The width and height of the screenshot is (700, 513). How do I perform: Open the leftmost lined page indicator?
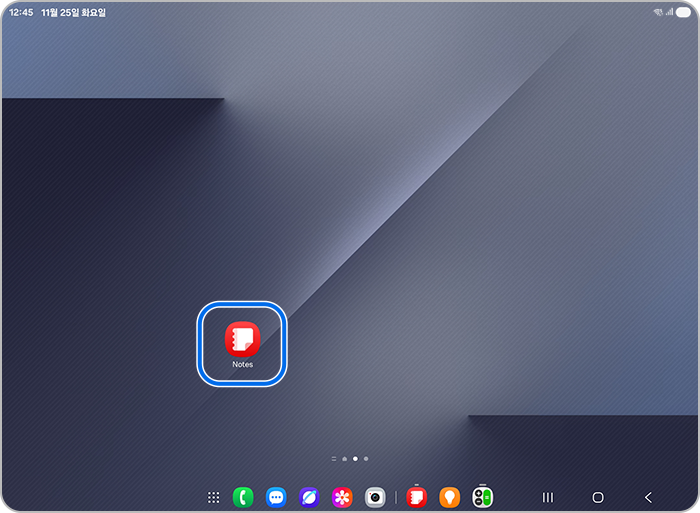tap(333, 458)
